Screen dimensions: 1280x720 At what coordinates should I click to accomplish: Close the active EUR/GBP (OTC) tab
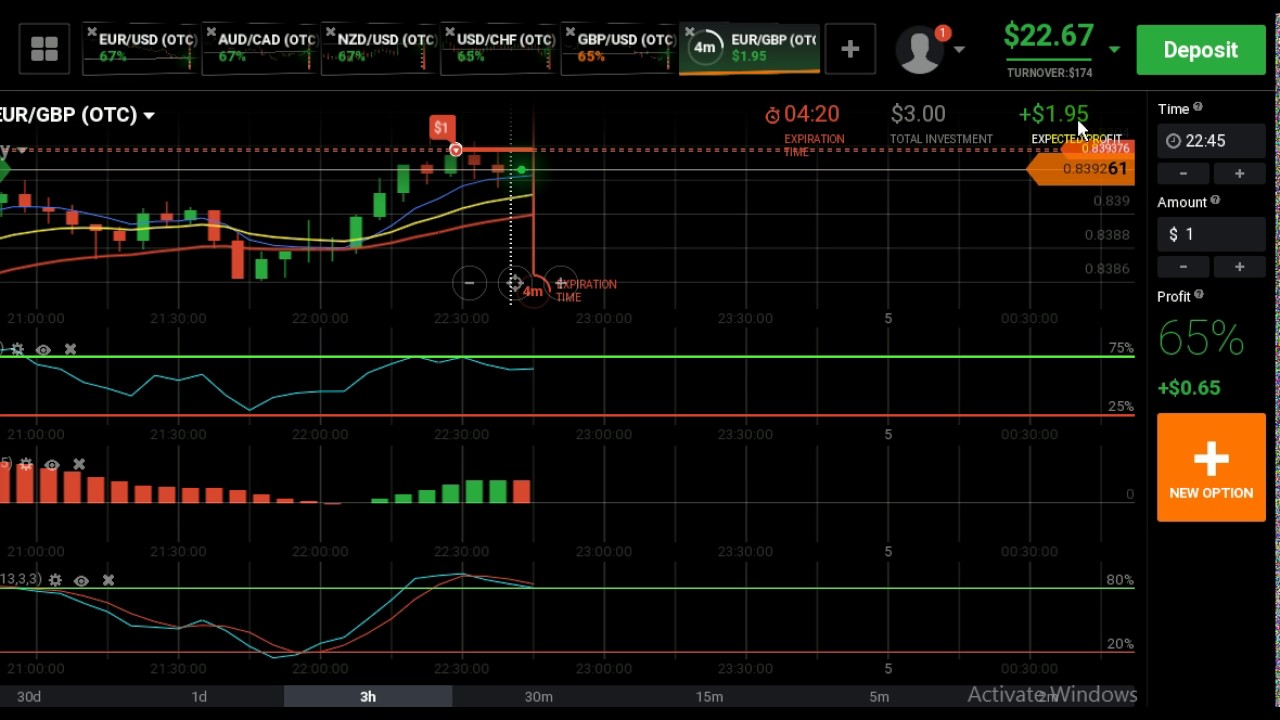click(x=689, y=33)
